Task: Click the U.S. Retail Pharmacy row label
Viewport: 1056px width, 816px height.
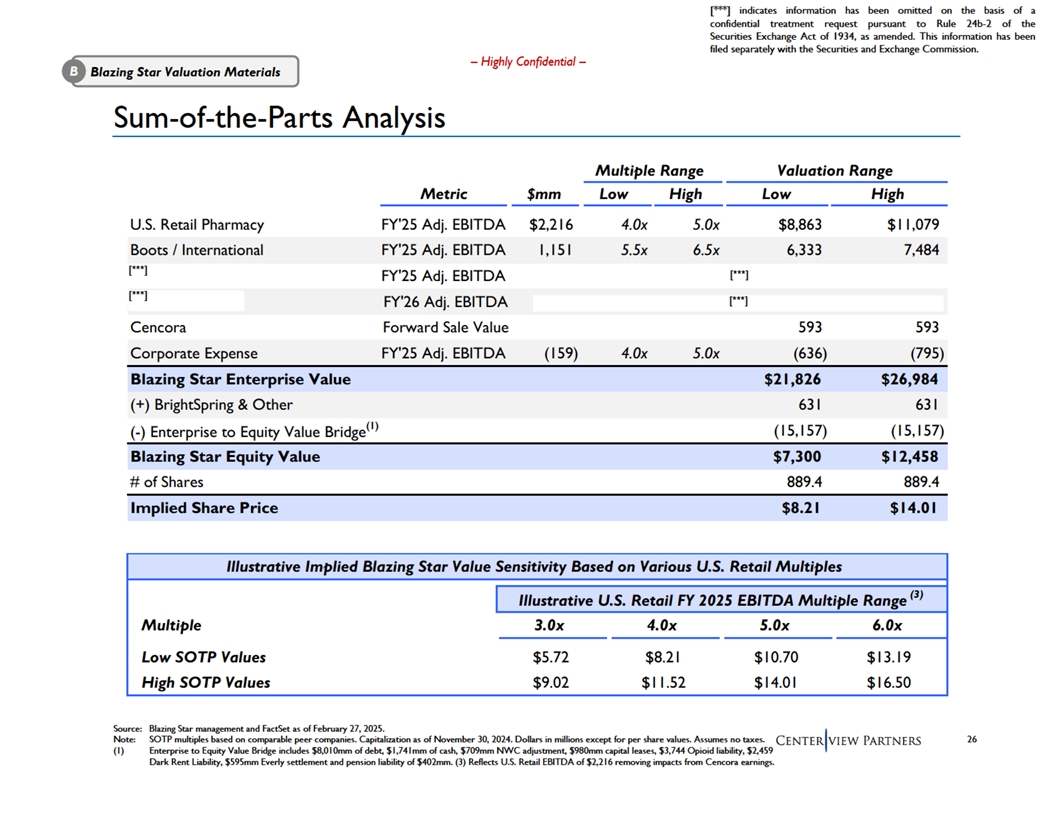Action: click(x=197, y=225)
